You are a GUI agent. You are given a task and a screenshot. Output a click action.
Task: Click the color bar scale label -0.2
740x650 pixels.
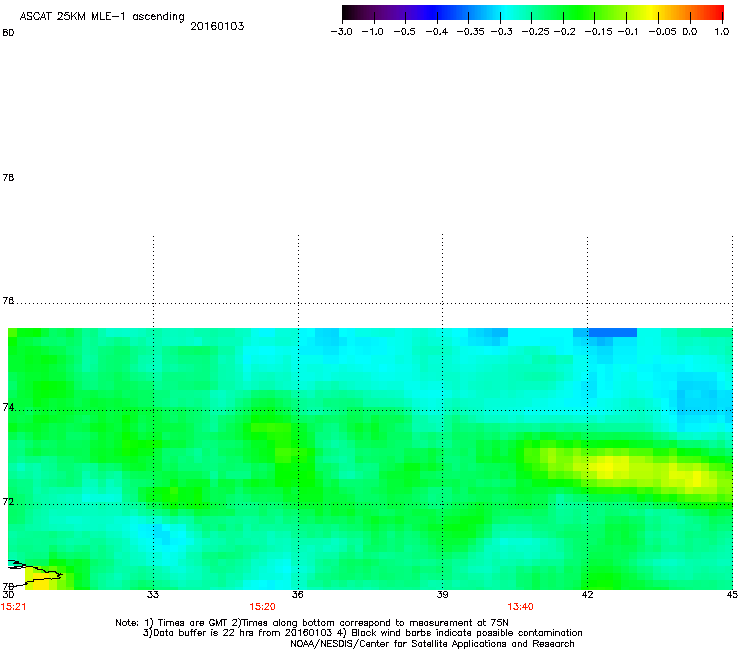pos(564,32)
